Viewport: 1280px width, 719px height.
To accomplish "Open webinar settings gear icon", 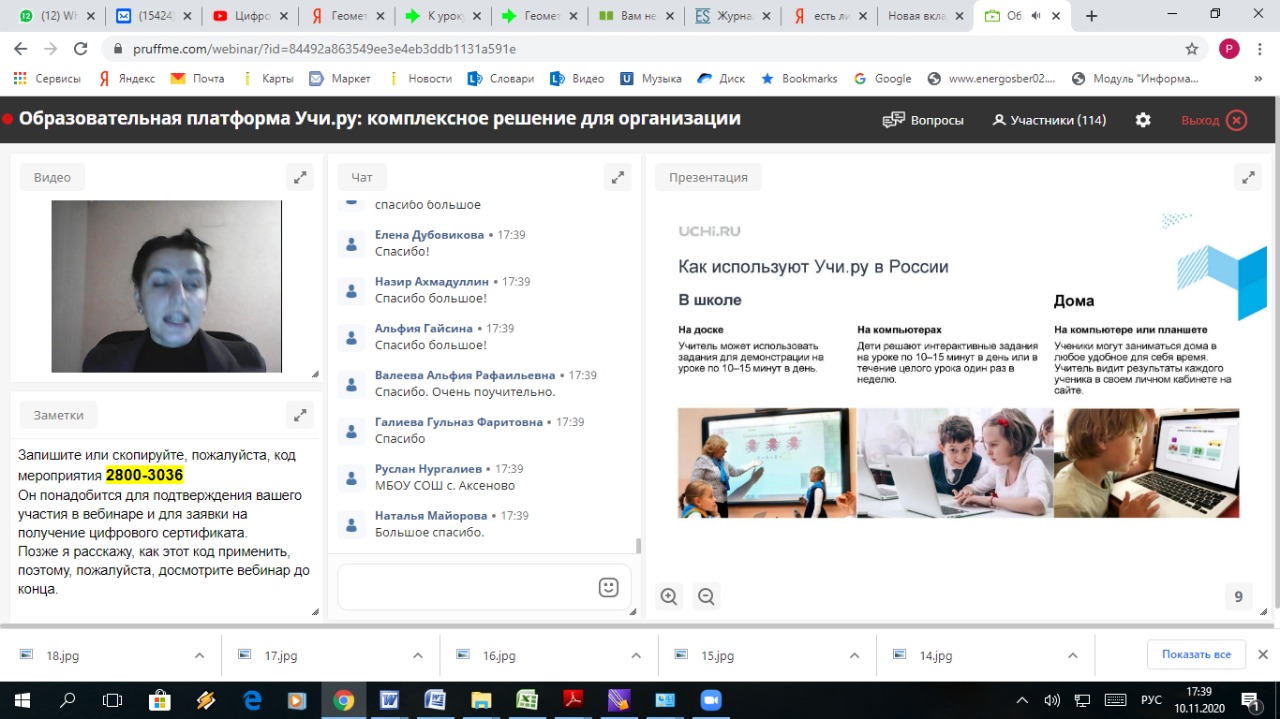I will click(1143, 120).
